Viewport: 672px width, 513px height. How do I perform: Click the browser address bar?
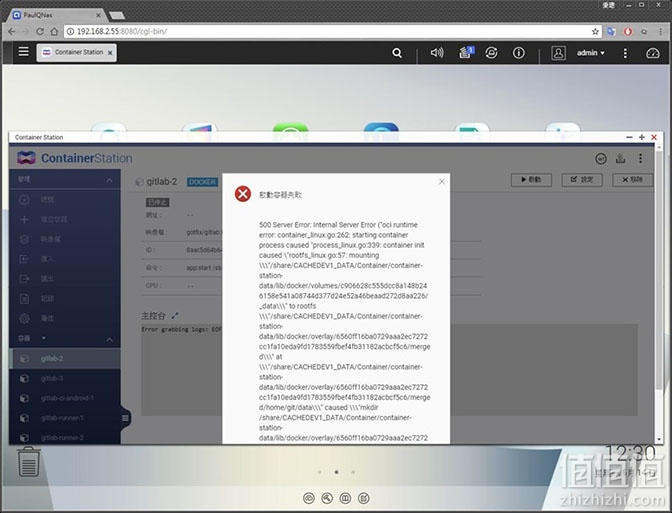click(x=329, y=31)
